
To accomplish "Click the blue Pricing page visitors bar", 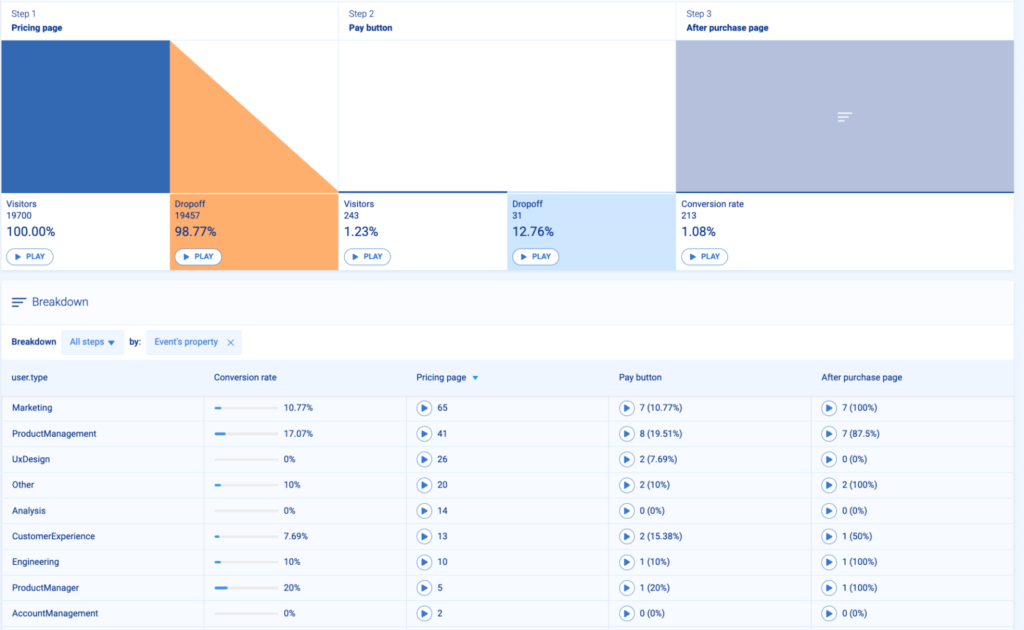I will click(86, 117).
